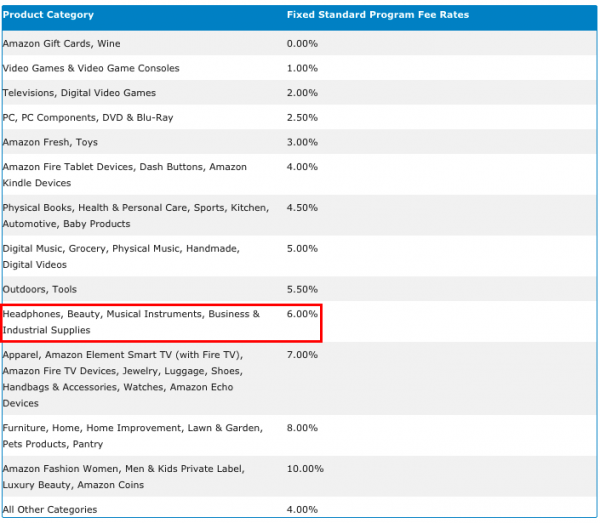Select the 6.00% fee rate value
The width and height of the screenshot is (600, 523).
coord(302,314)
